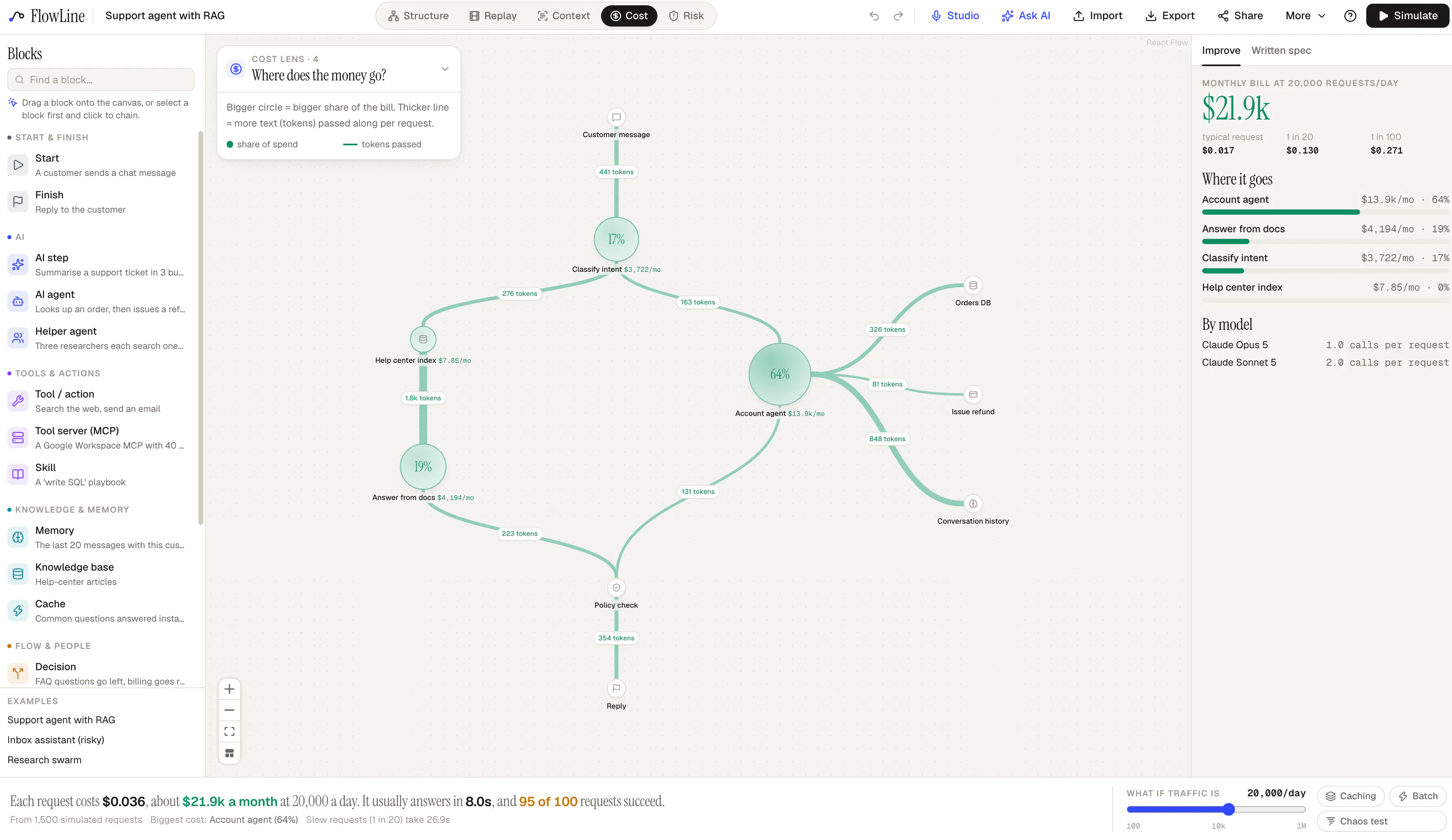Select the Improve tab
This screenshot has height=840, width=1452.
point(1221,50)
